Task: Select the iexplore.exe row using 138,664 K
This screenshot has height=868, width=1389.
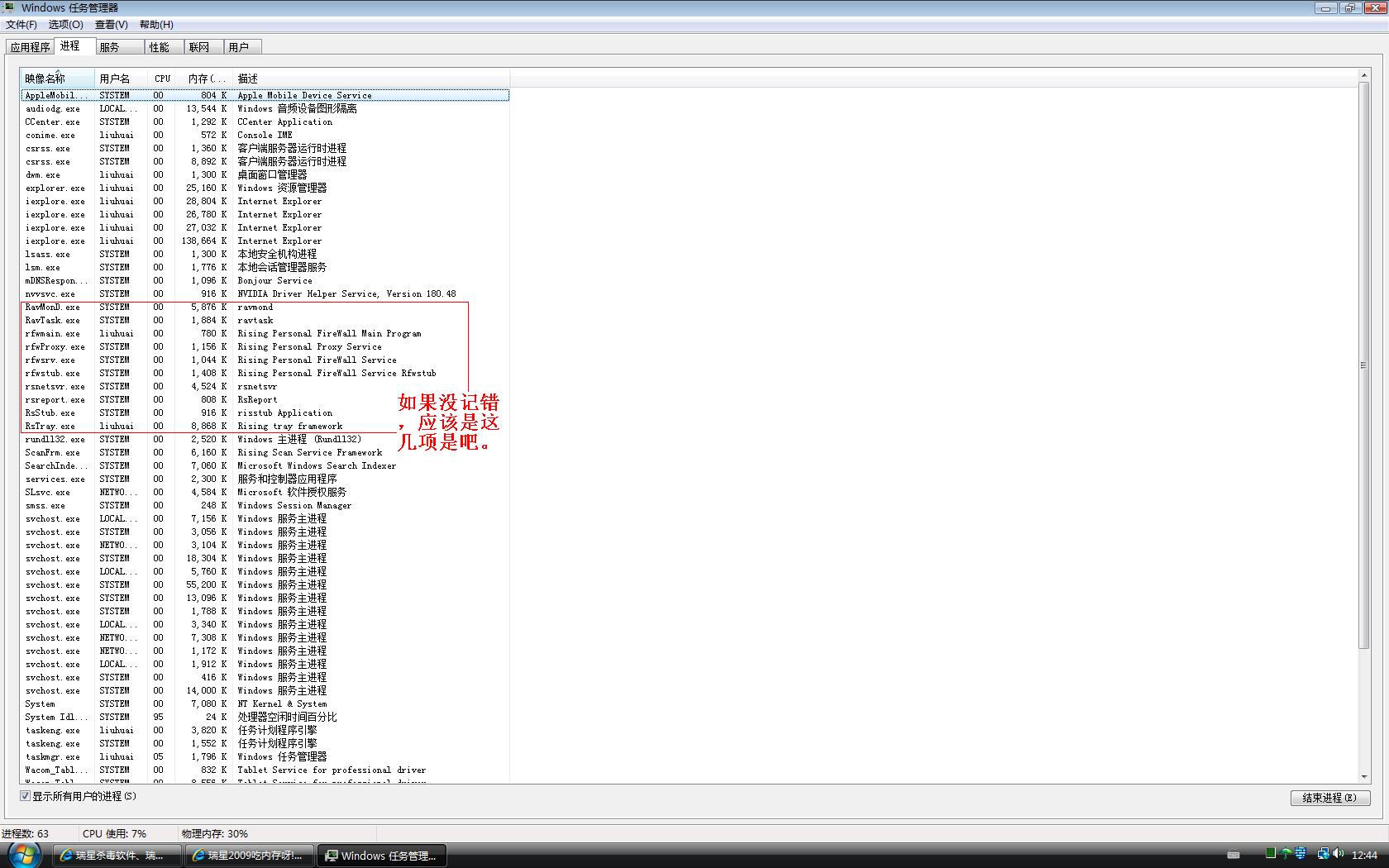Action: click(x=265, y=241)
